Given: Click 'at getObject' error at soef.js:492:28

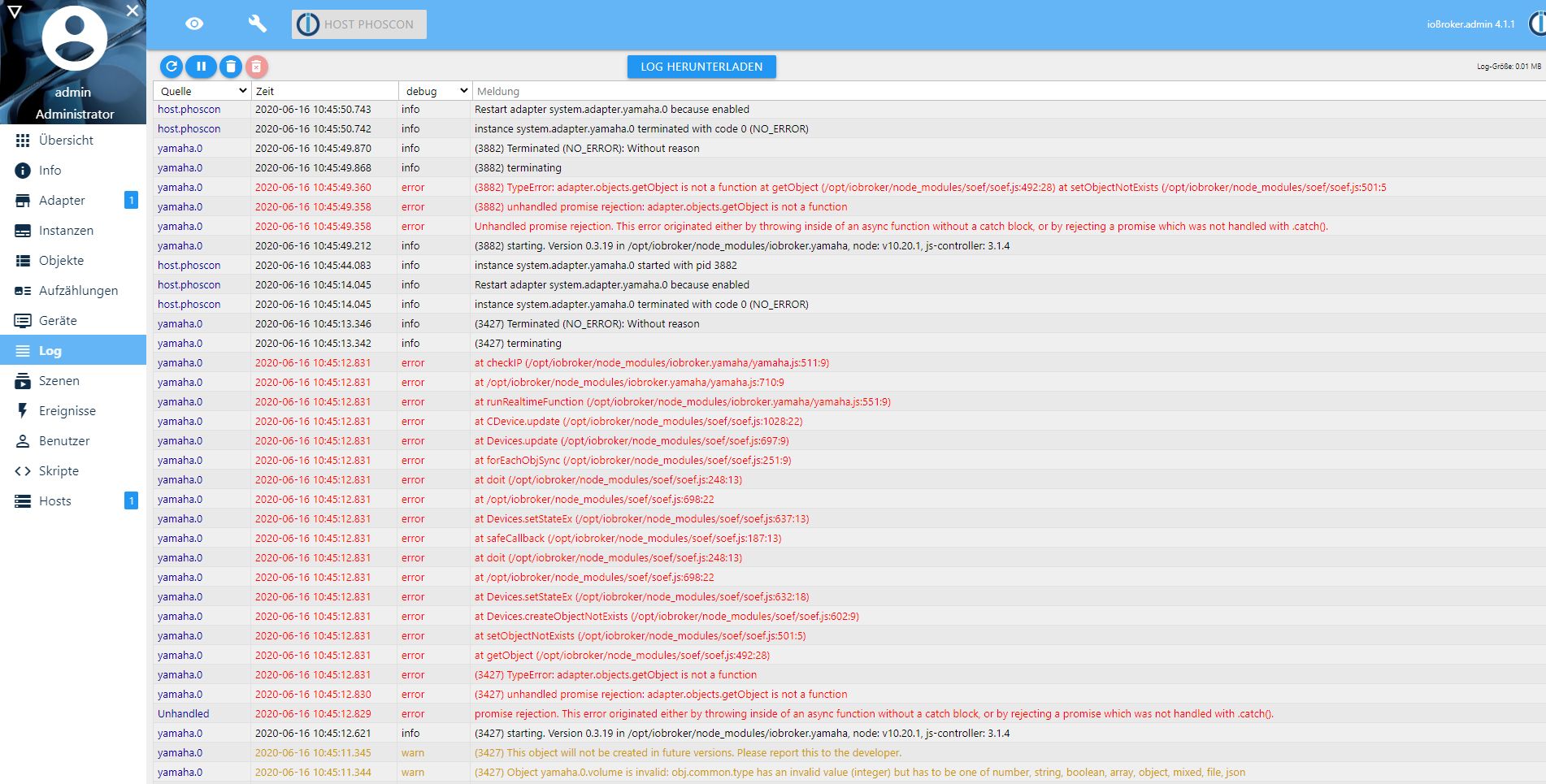Looking at the screenshot, I should click(622, 656).
